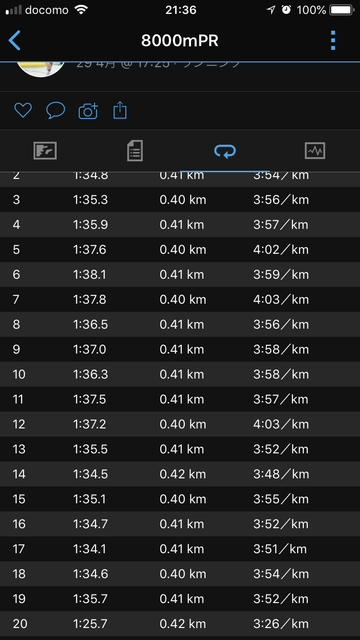Select lap 9 row with 1:37.0
This screenshot has width=360, height=640.
[180, 349]
